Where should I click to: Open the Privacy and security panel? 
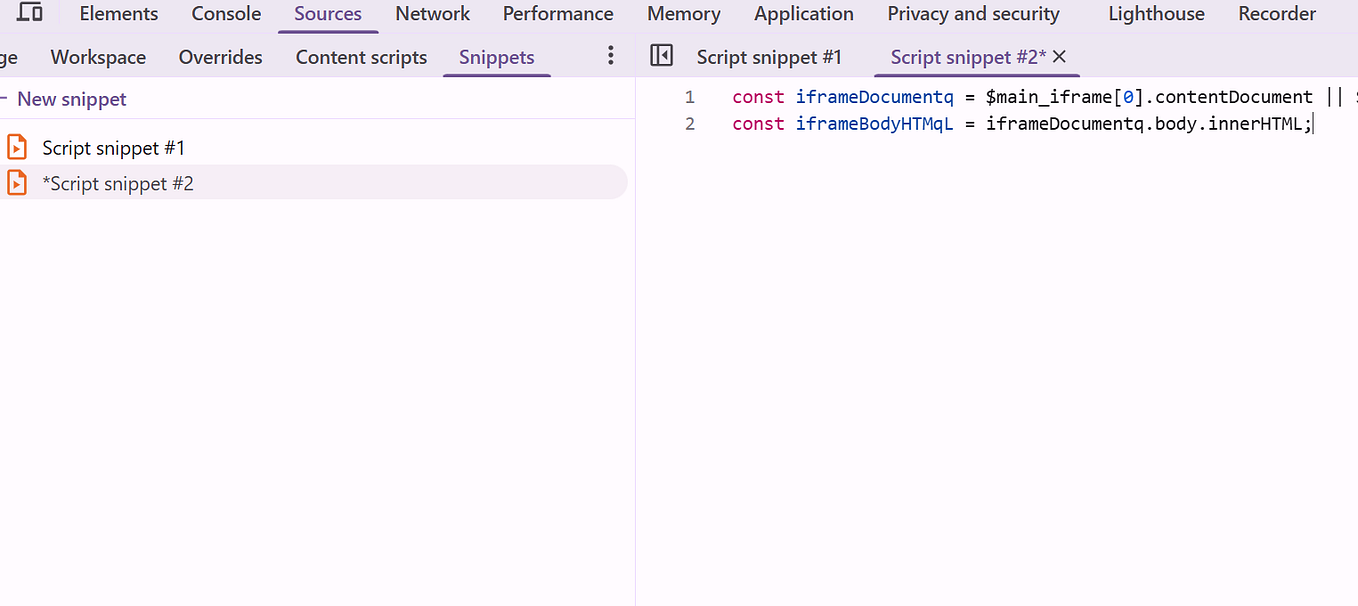tap(972, 13)
